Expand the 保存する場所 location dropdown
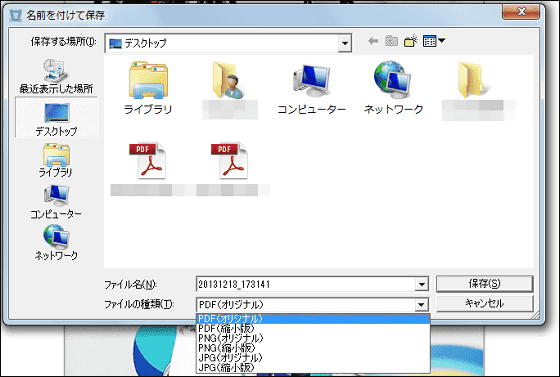 [345, 43]
